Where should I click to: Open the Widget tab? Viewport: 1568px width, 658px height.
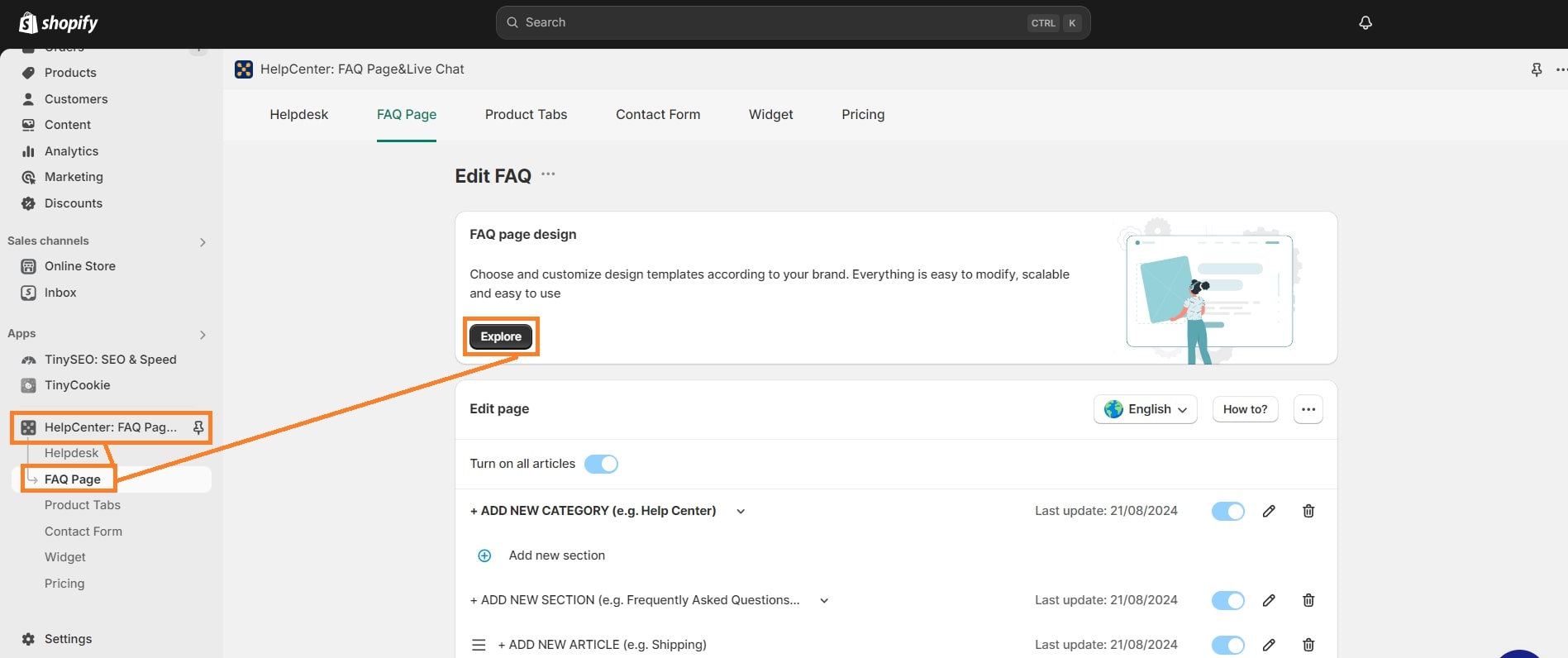click(771, 115)
